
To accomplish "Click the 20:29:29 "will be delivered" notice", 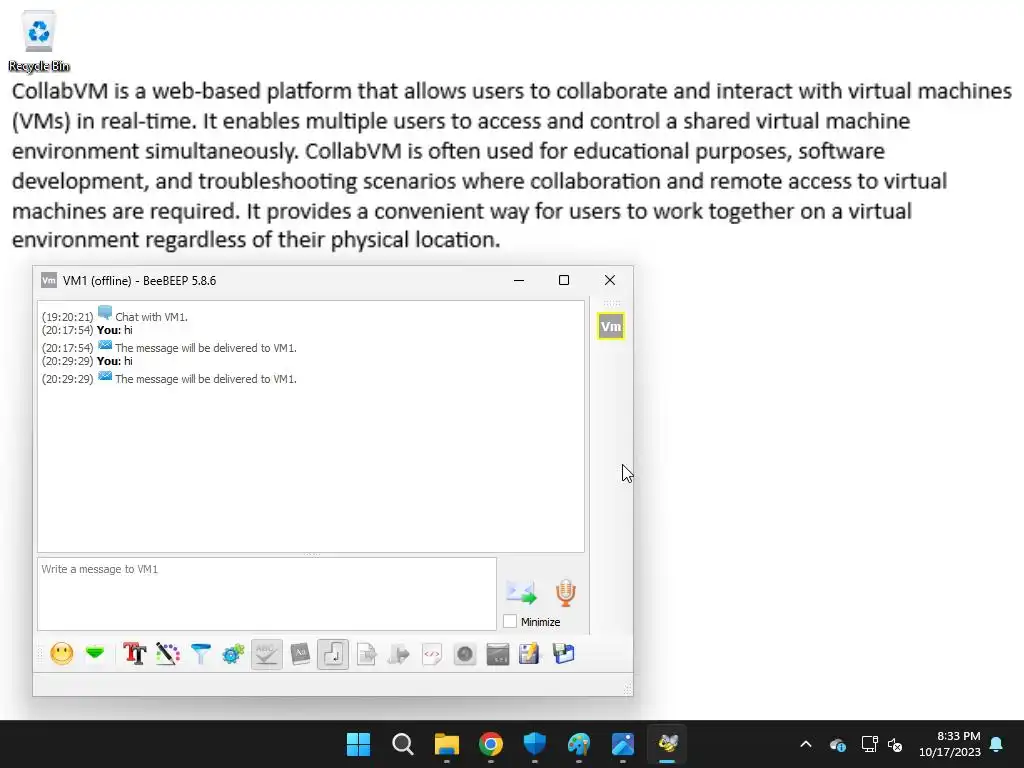I will coord(206,379).
